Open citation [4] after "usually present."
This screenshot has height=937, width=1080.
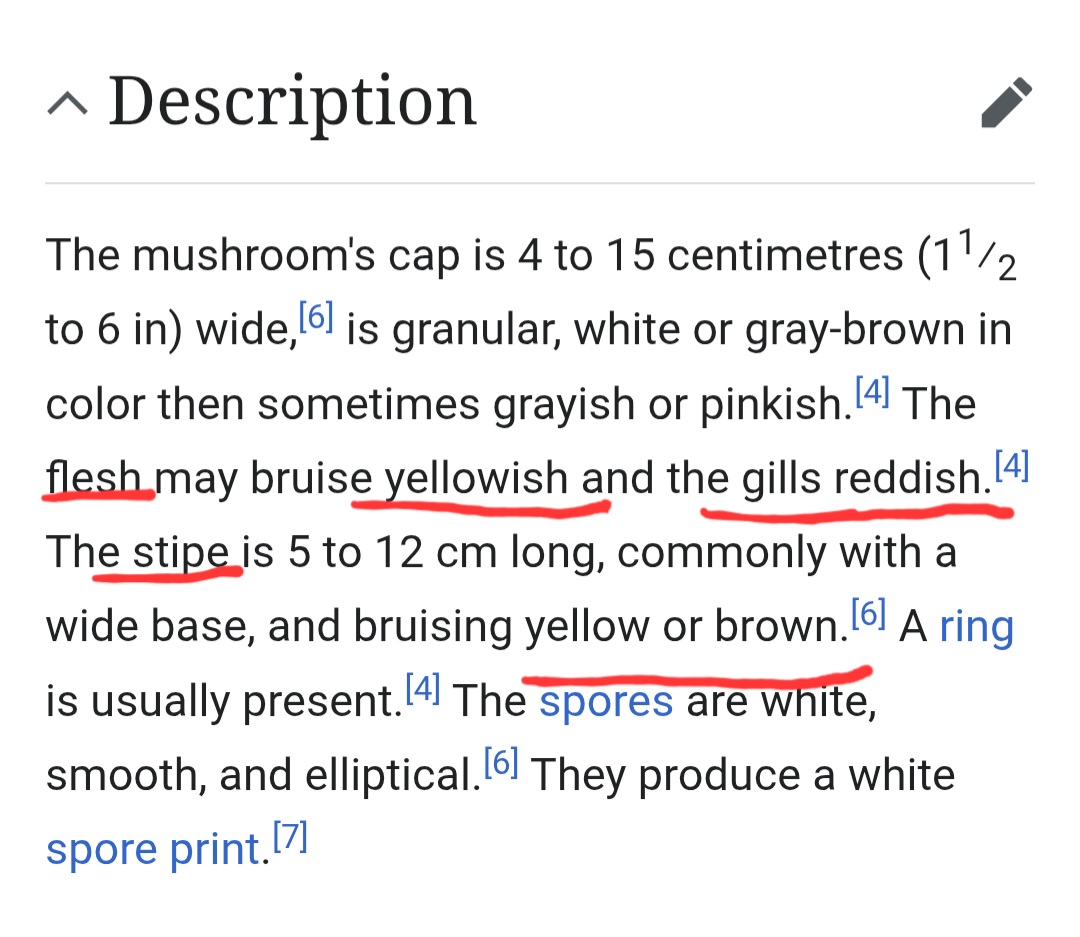click(423, 688)
